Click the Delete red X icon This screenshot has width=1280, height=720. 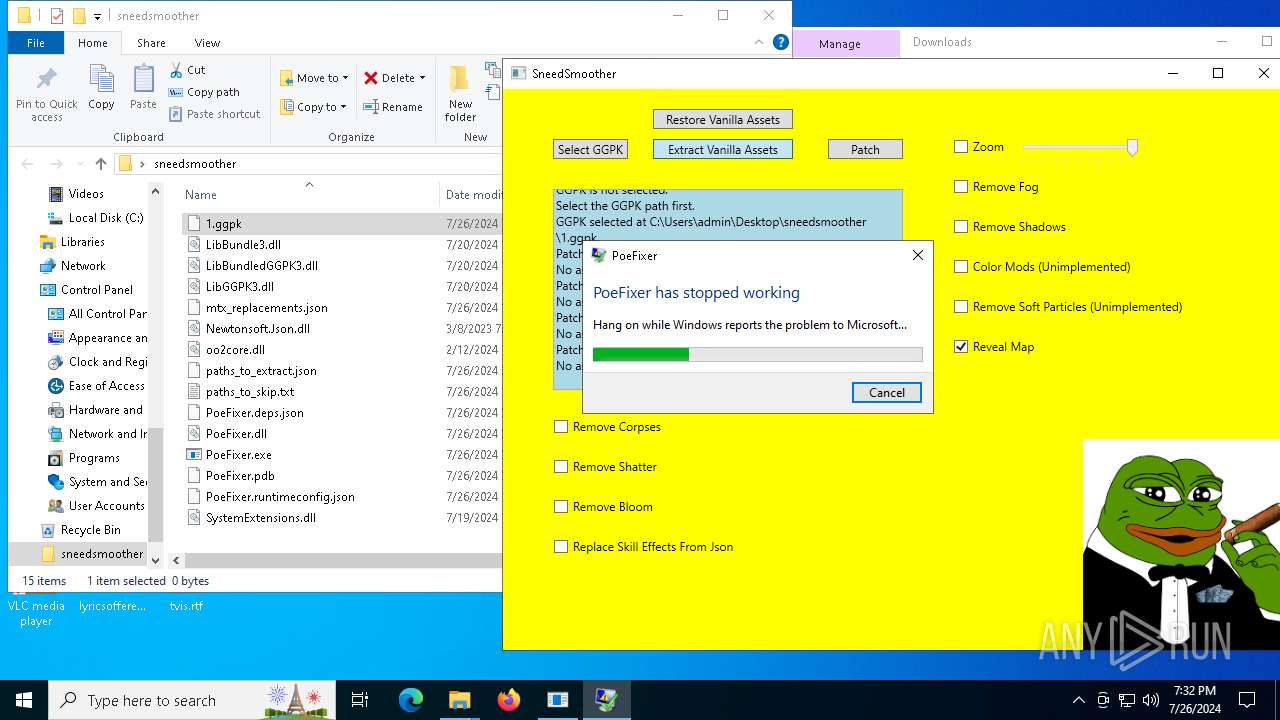[x=371, y=78]
